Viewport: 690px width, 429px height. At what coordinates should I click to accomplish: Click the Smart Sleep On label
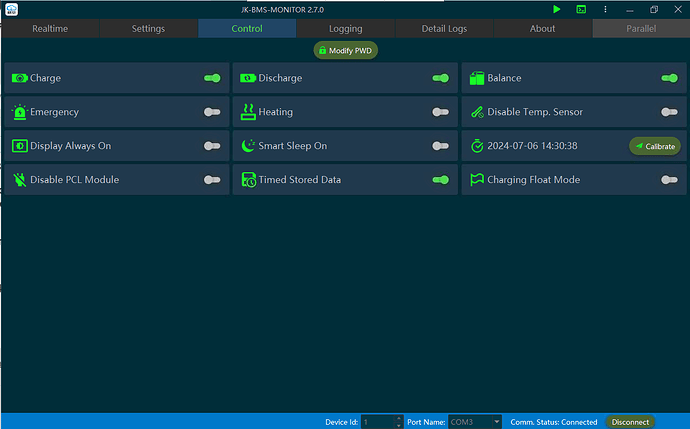pos(292,146)
